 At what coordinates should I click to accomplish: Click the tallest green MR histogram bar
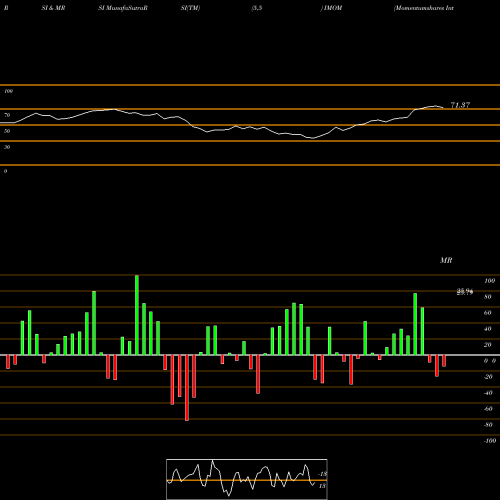pos(137,315)
